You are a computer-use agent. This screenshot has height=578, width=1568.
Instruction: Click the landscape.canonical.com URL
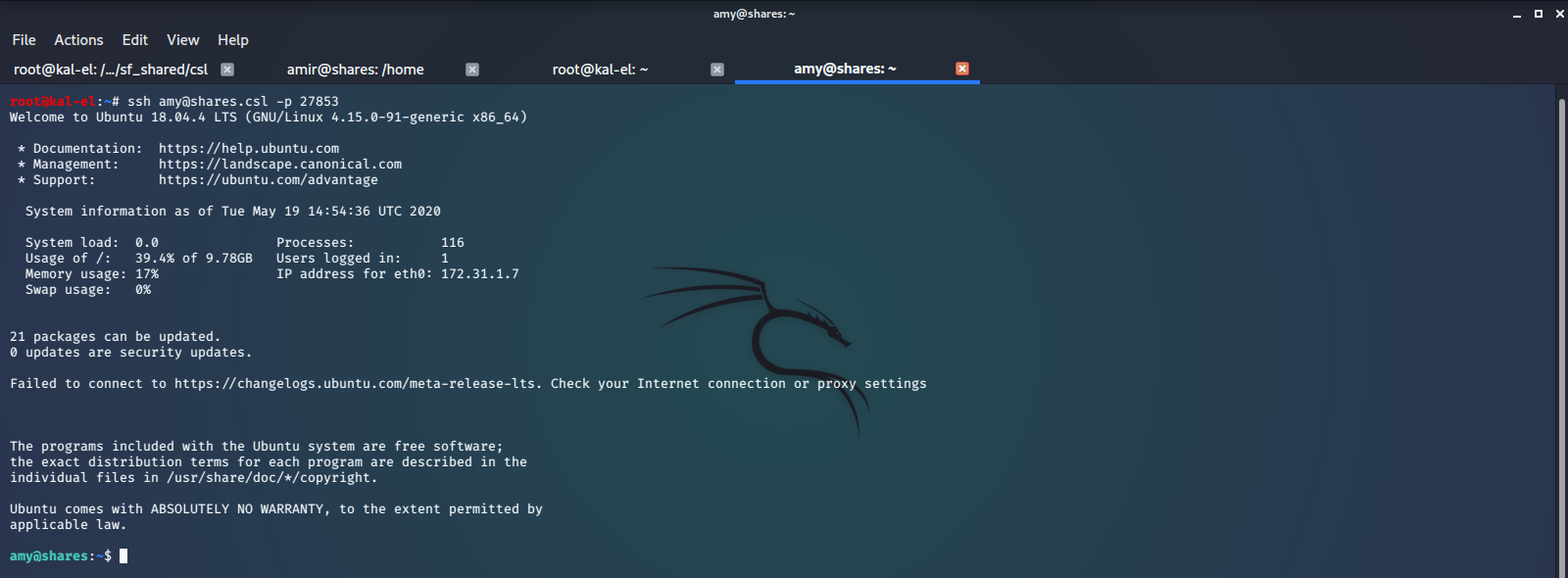(280, 165)
